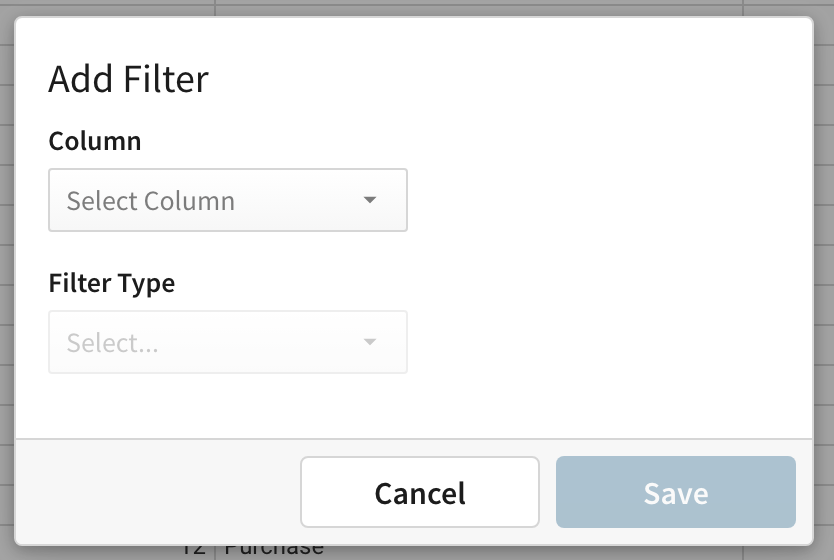Click the dimmed spreadsheet strip right of the dialog

pos(824,280)
